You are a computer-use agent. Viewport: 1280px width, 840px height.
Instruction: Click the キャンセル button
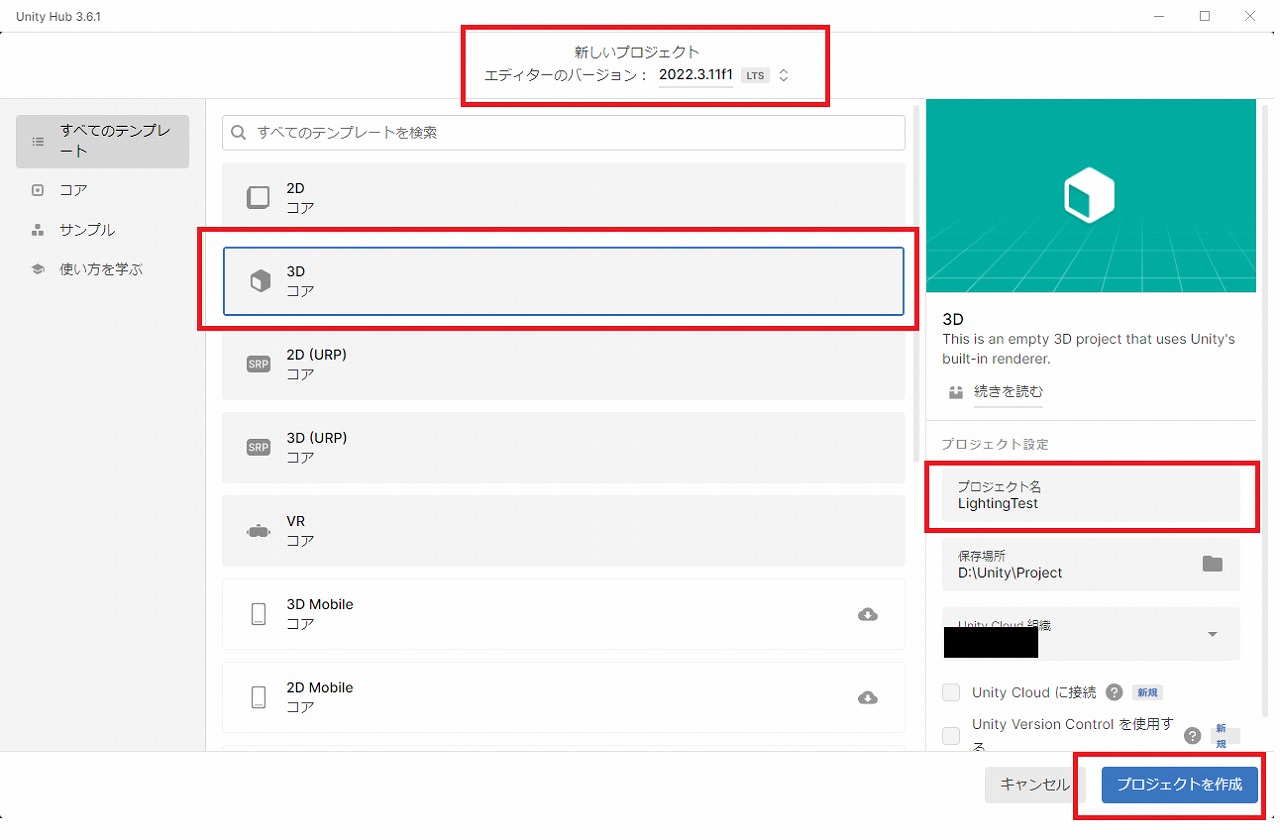point(1035,785)
